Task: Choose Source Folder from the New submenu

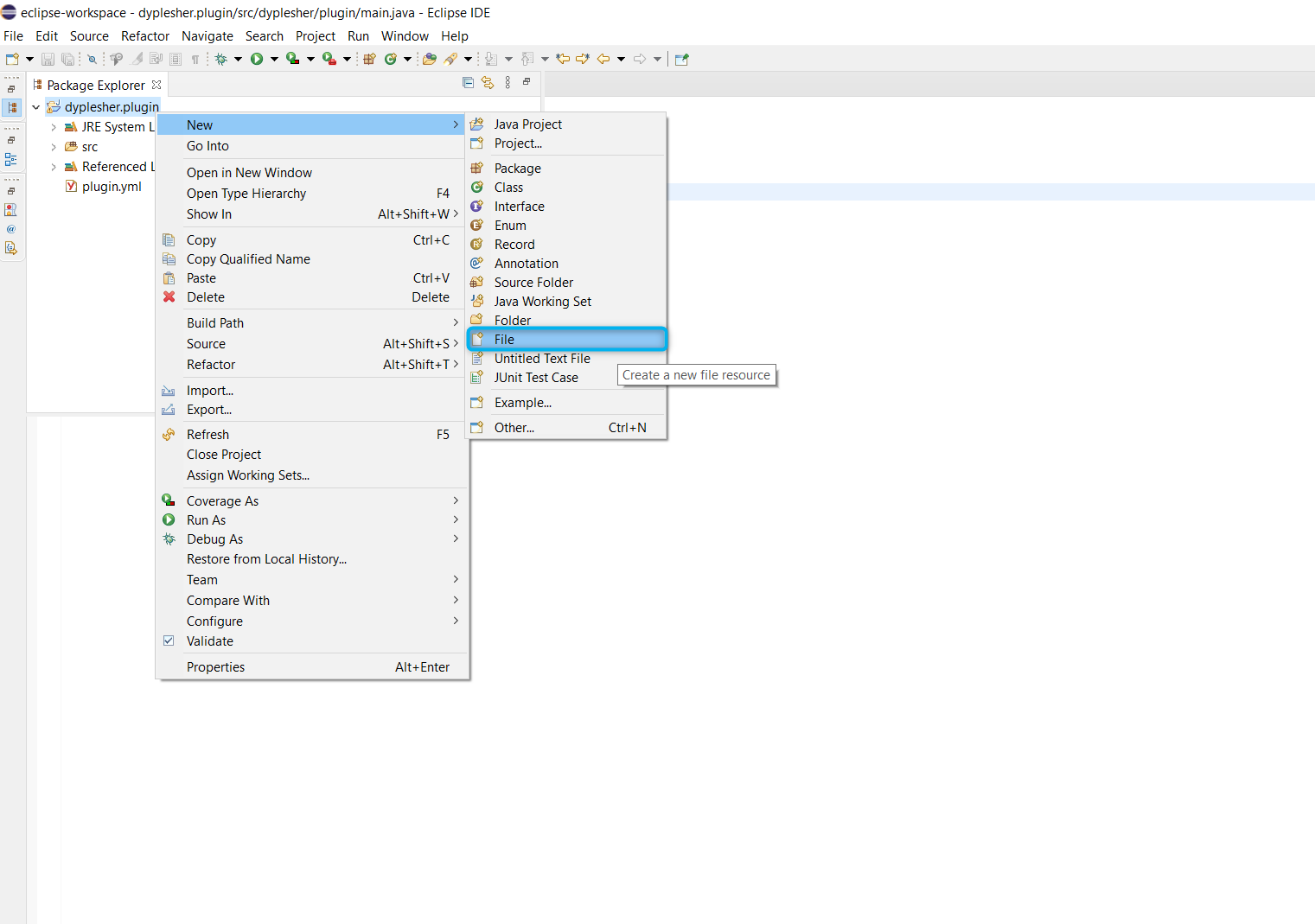Action: tap(567, 283)
